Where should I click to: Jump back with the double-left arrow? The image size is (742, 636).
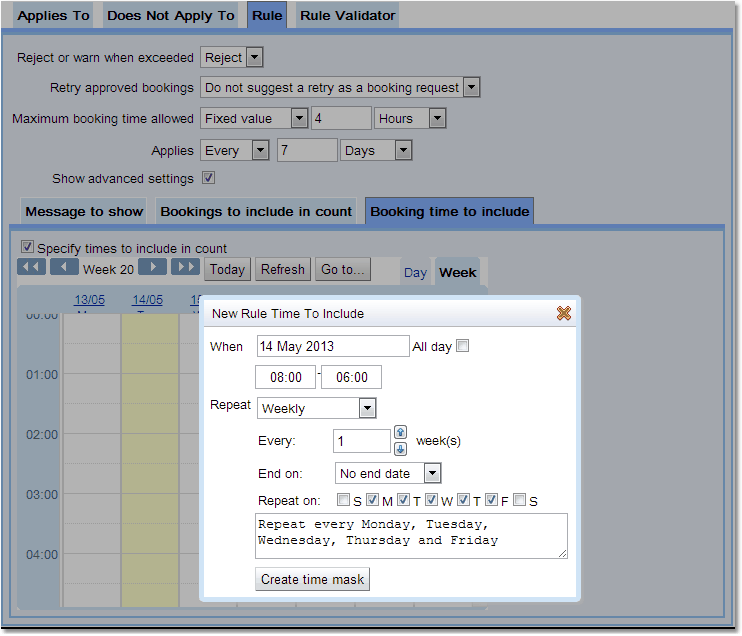coord(32,268)
